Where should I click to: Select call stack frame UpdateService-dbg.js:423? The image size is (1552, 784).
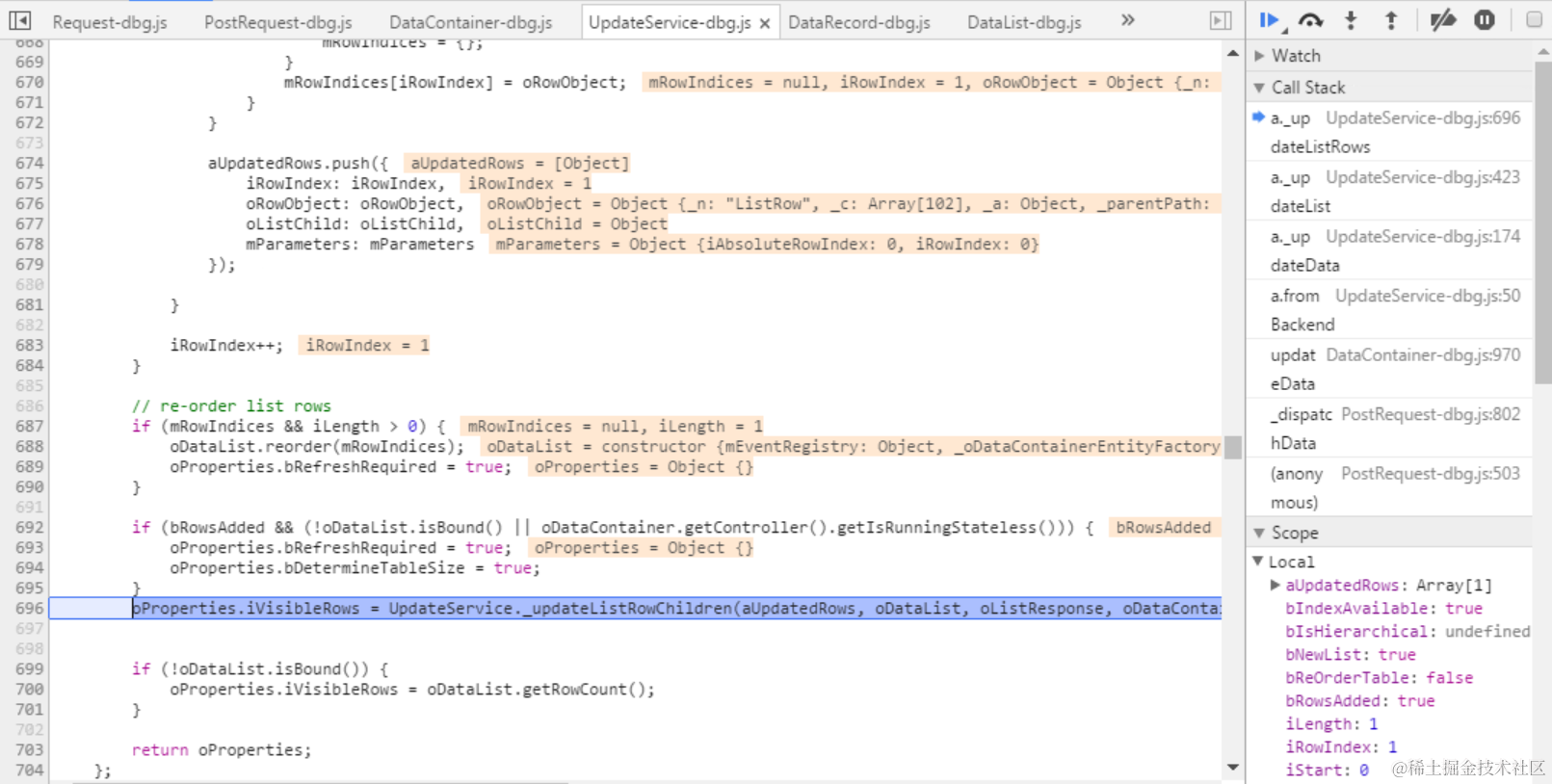(1388, 192)
